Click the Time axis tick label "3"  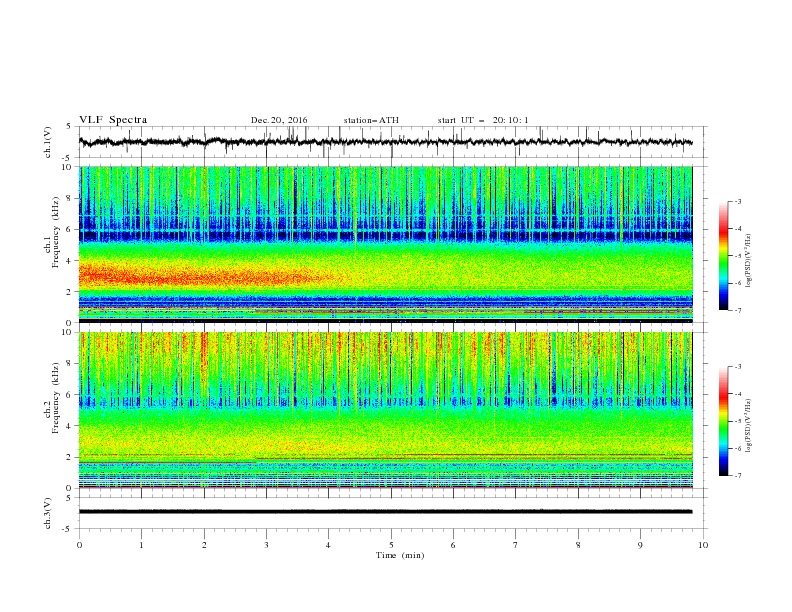(x=267, y=545)
